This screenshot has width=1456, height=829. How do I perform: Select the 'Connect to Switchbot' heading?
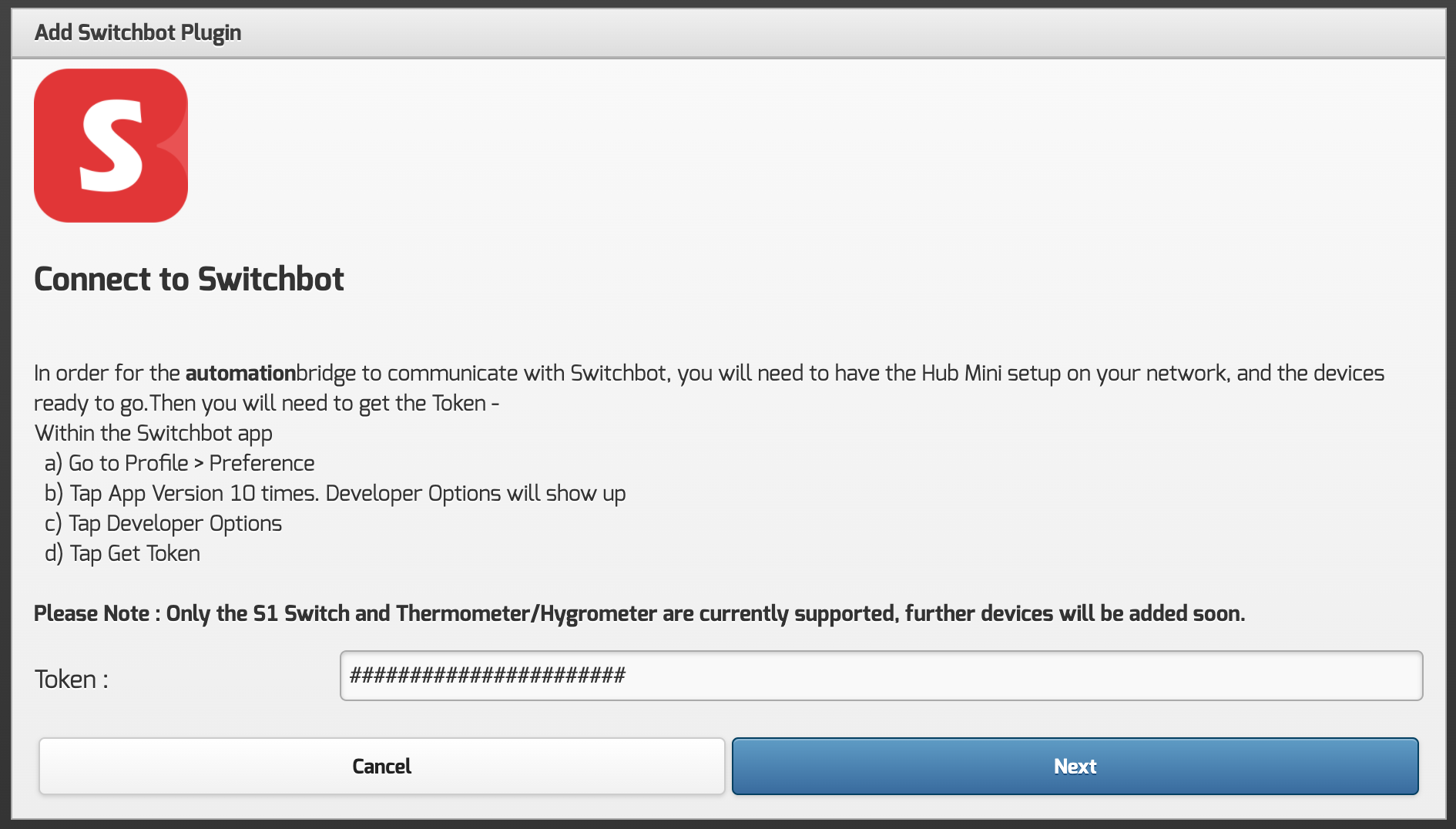pos(189,279)
